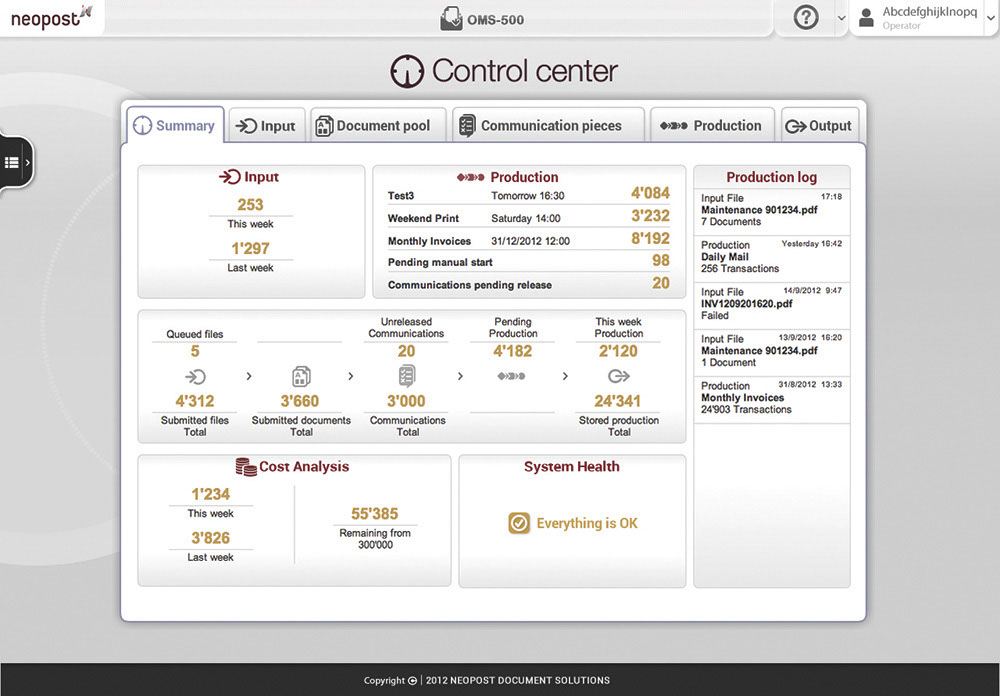Click the Cost Analysis coins icon

click(246, 467)
